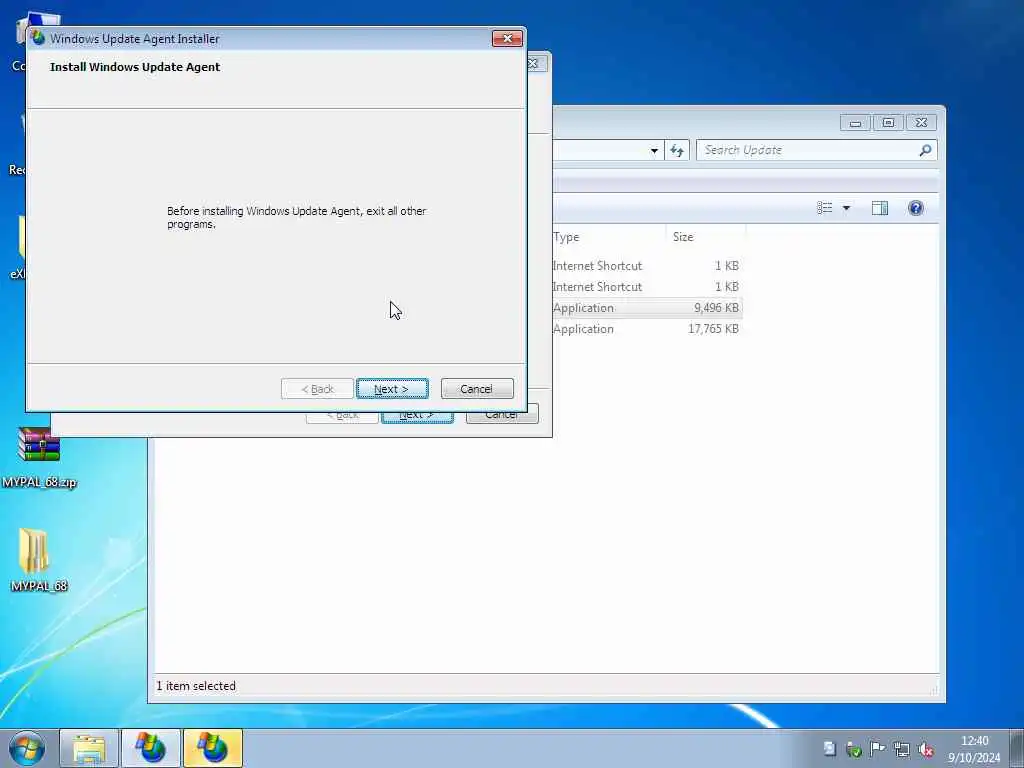1024x768 pixels.
Task: Maximize the Explorer window
Action: click(x=888, y=122)
